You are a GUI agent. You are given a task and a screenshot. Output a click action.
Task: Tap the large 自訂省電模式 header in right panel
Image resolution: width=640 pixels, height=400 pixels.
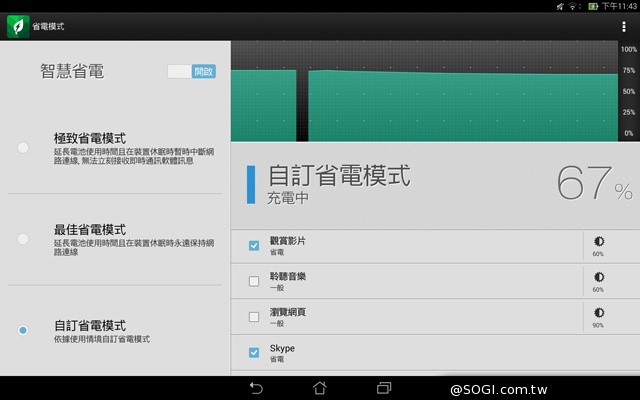coord(339,176)
